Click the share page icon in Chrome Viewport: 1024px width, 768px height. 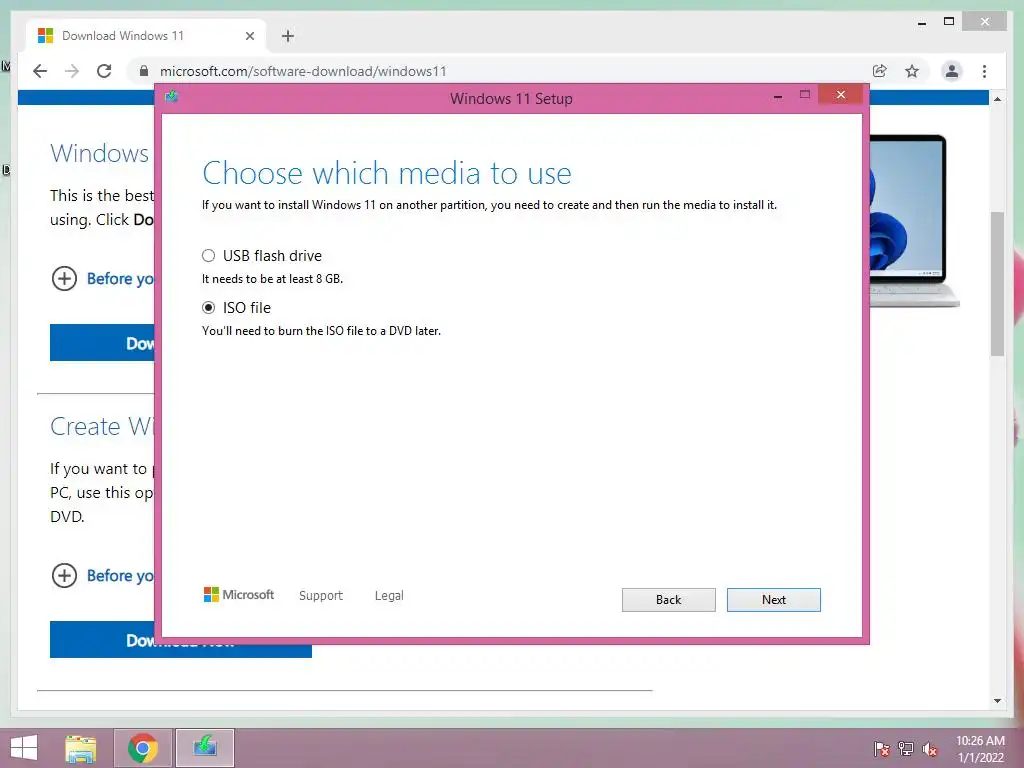pyautogui.click(x=880, y=71)
